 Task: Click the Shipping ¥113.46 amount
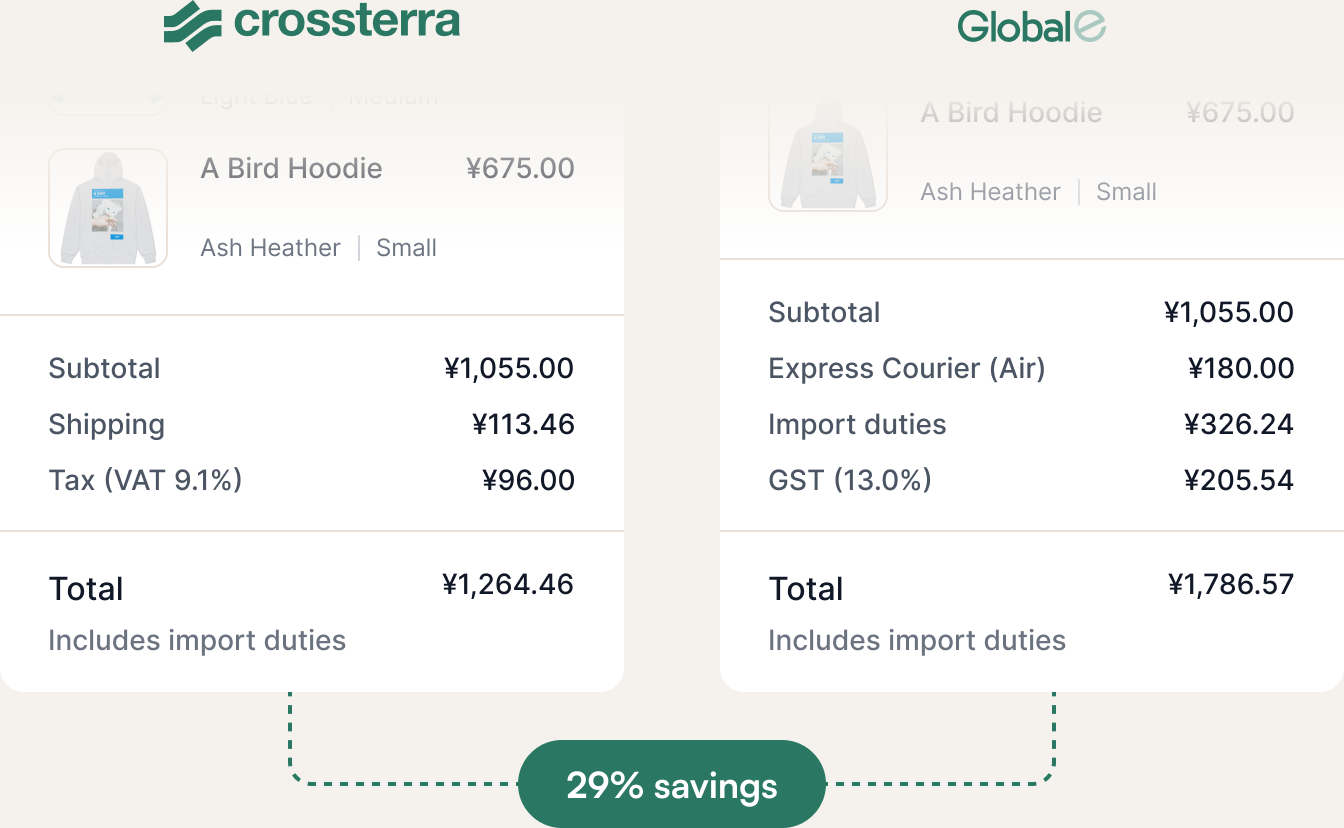[523, 424]
